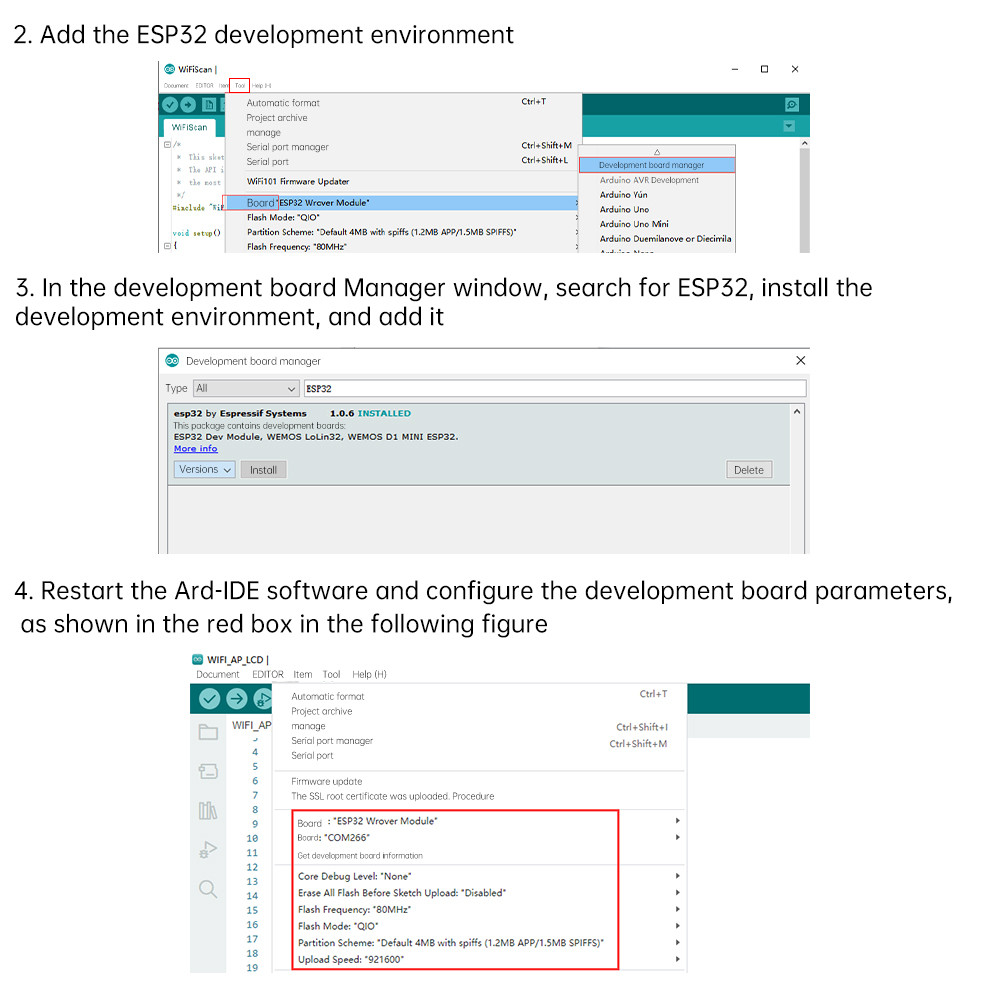Viewport: 1000px width, 1000px height.
Task: Click the Install button for esp32
Action: coord(263,470)
